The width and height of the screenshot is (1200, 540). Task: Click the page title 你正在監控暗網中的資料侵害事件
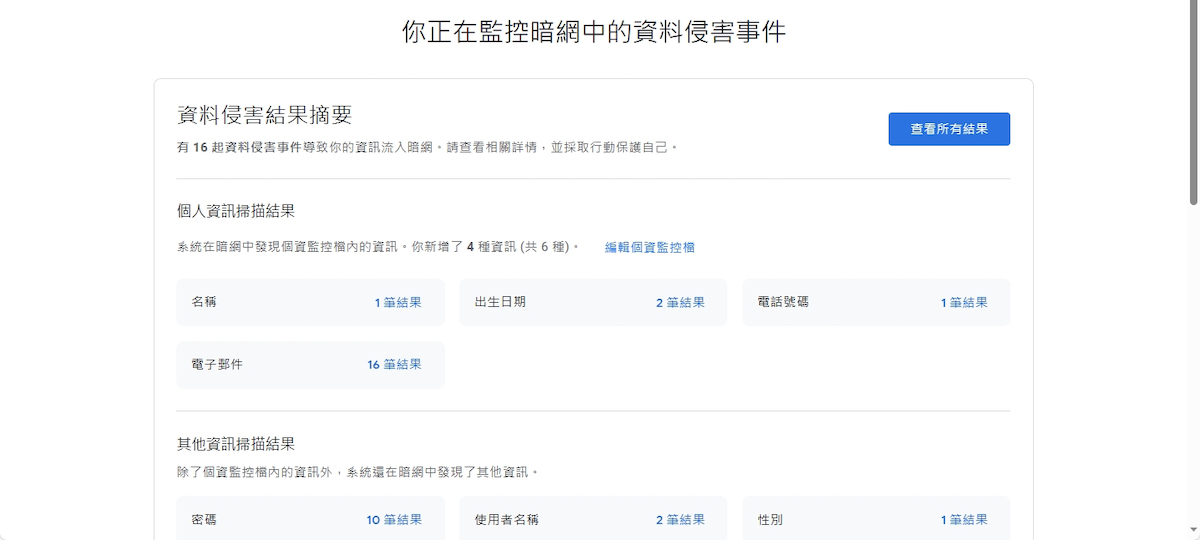click(594, 31)
